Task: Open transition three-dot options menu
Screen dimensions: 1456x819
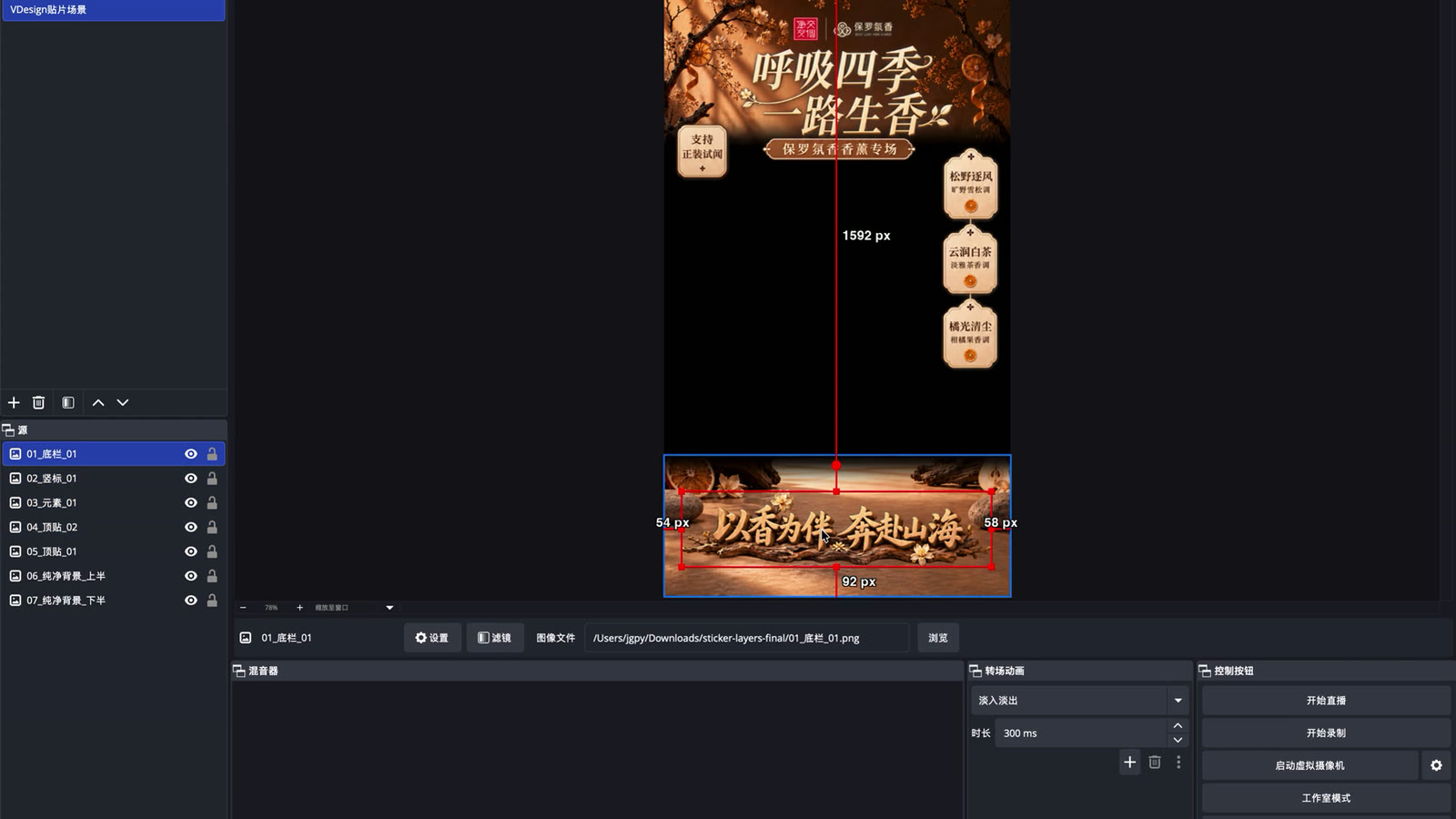Action: click(x=1178, y=763)
